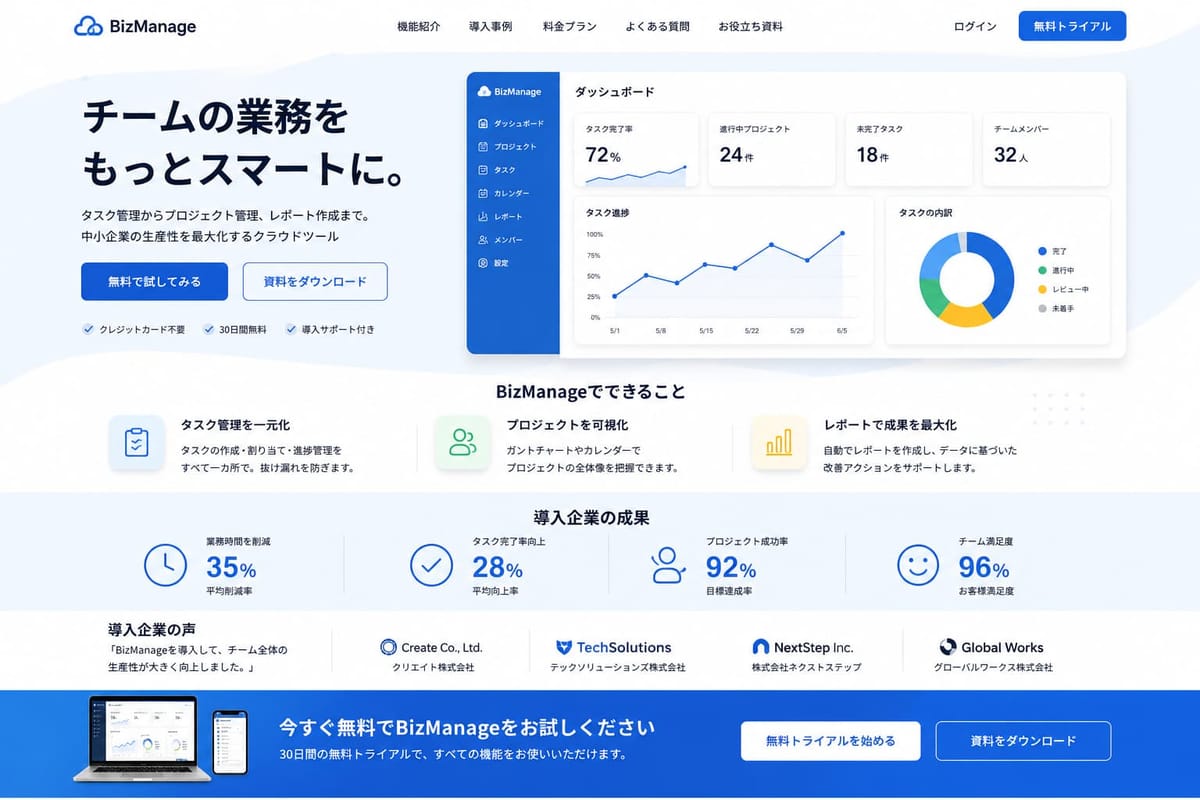Click the NextStep Inc. logo

[x=803, y=647]
